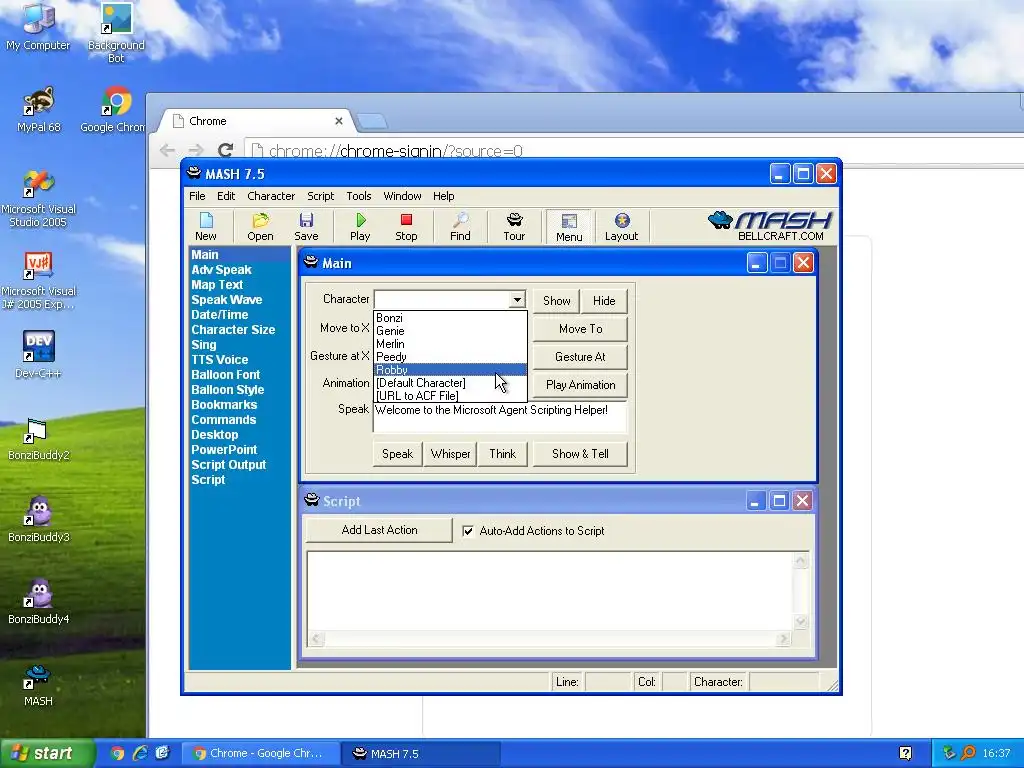Run the script with the Play icon
Viewport: 1024px width, 768px height.
pos(360,227)
